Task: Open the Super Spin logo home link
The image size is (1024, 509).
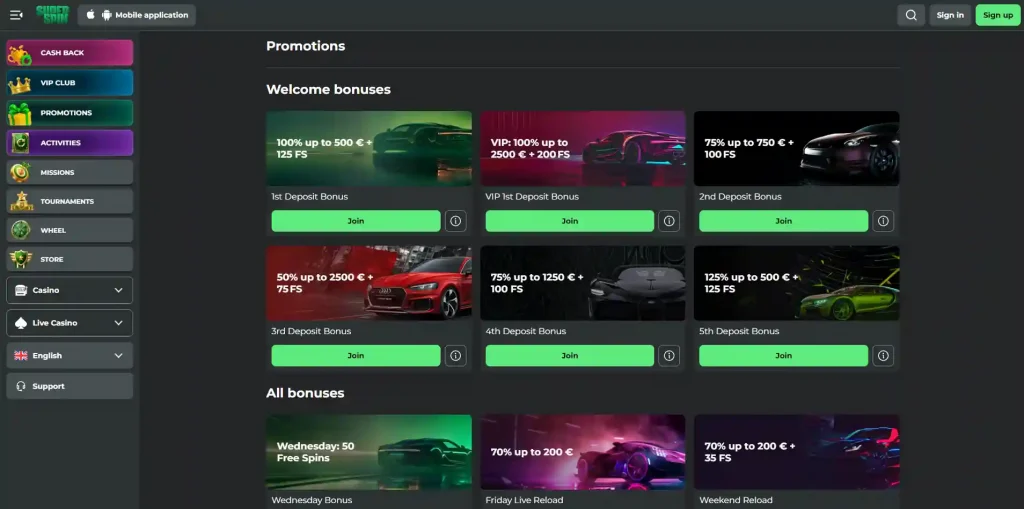Action: (52, 15)
